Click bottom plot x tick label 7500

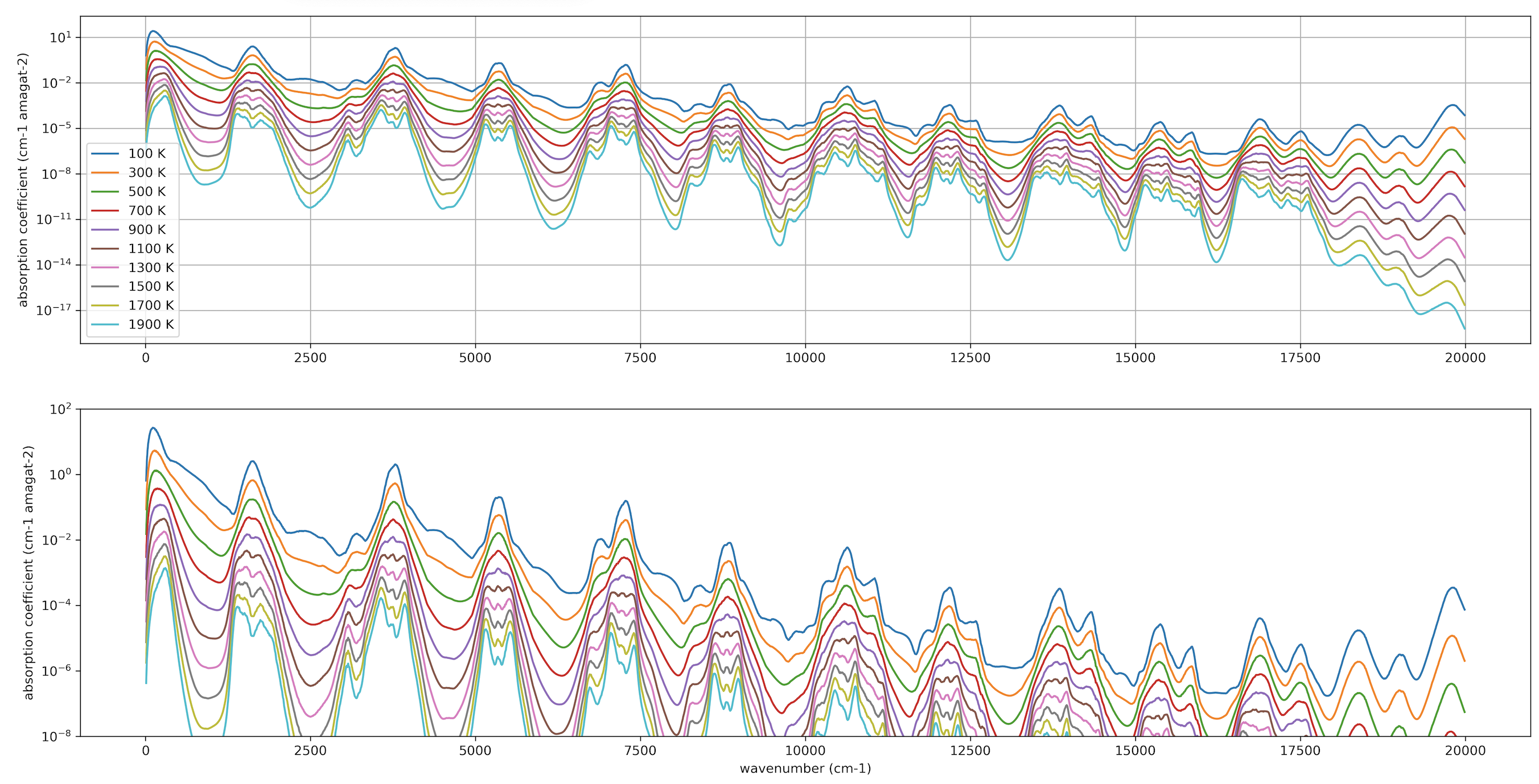point(640,751)
